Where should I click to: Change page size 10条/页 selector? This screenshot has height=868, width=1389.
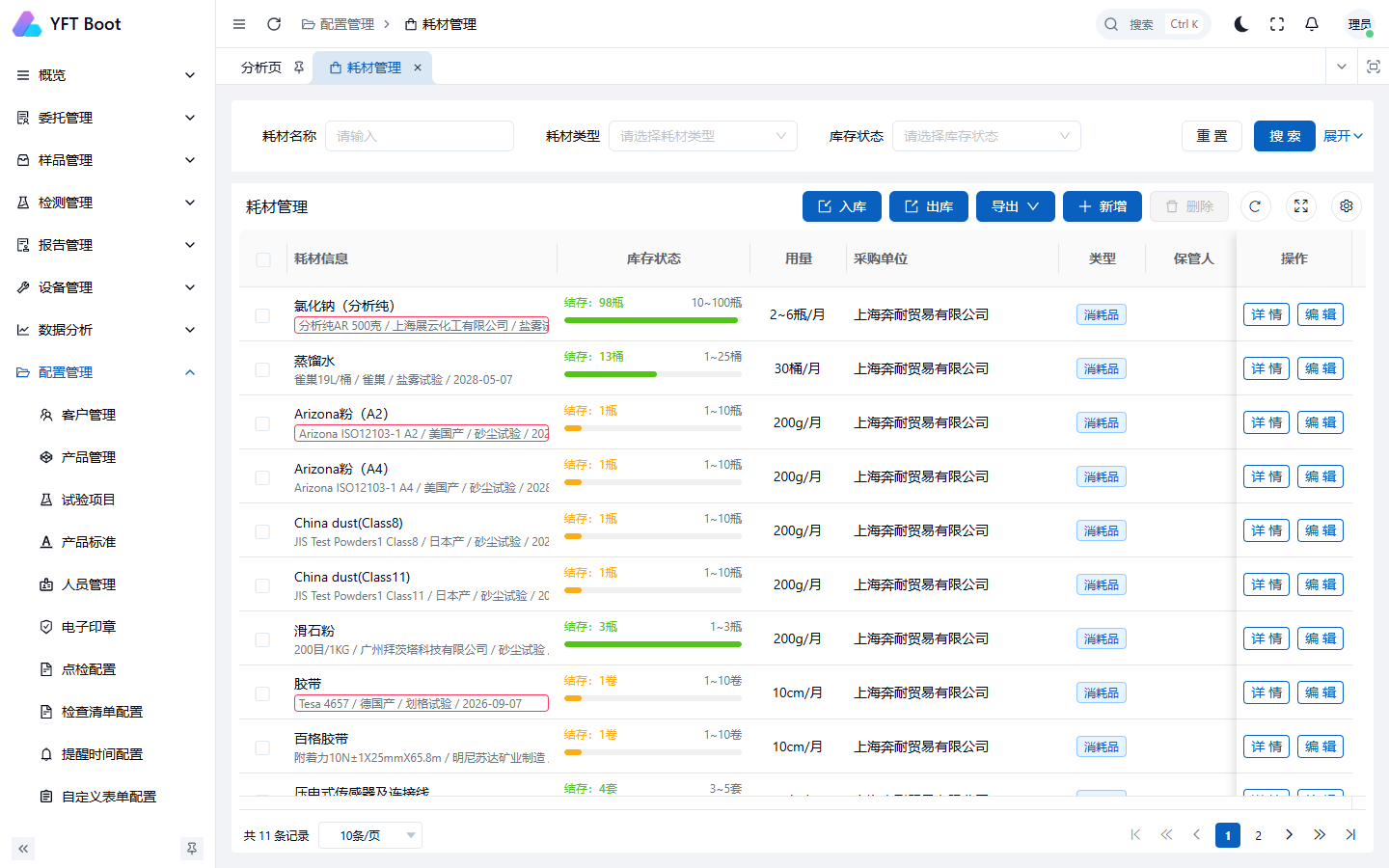370,835
